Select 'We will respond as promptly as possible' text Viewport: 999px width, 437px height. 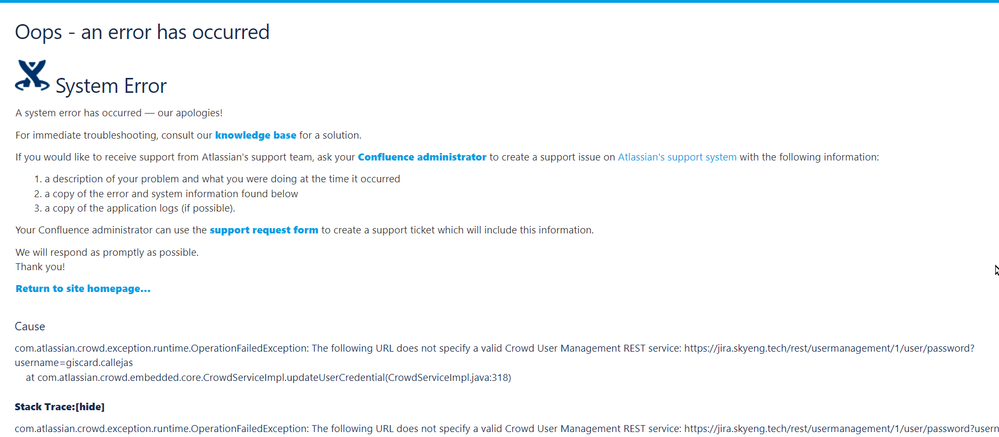point(107,252)
